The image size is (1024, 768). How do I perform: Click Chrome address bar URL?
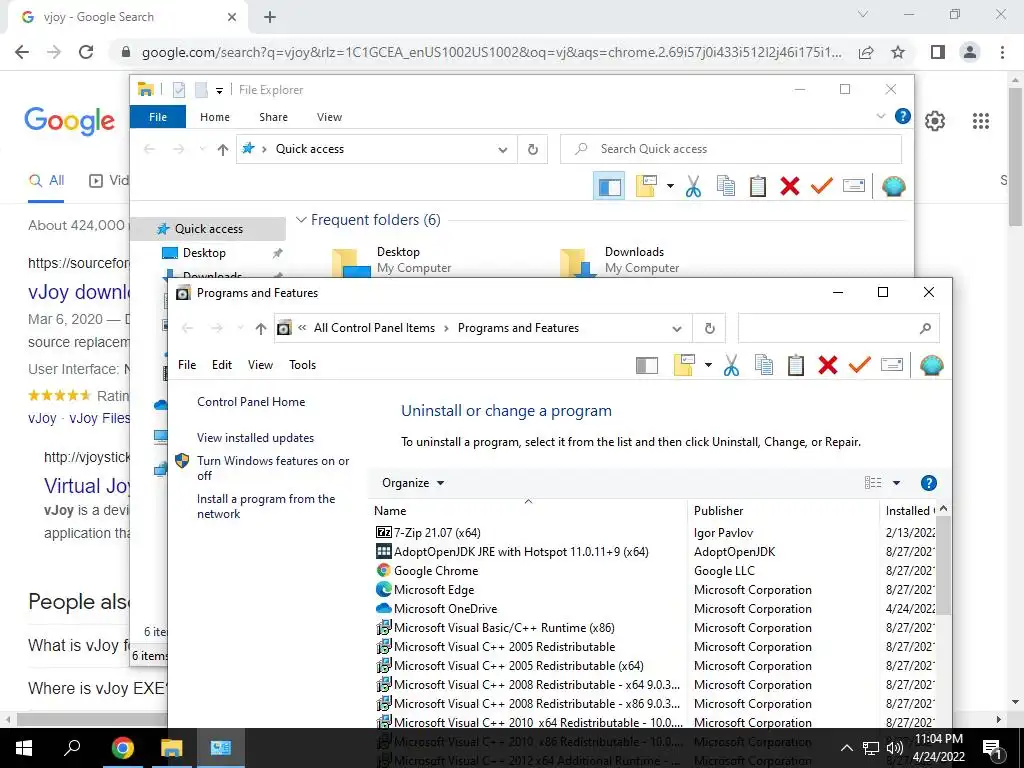click(x=491, y=52)
